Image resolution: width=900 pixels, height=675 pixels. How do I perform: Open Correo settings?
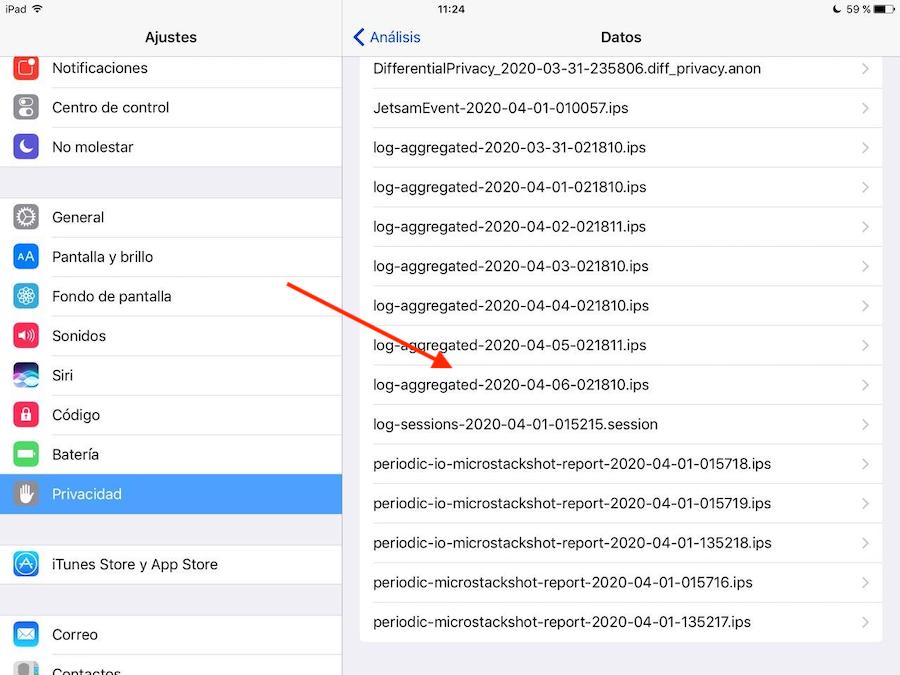pos(170,634)
